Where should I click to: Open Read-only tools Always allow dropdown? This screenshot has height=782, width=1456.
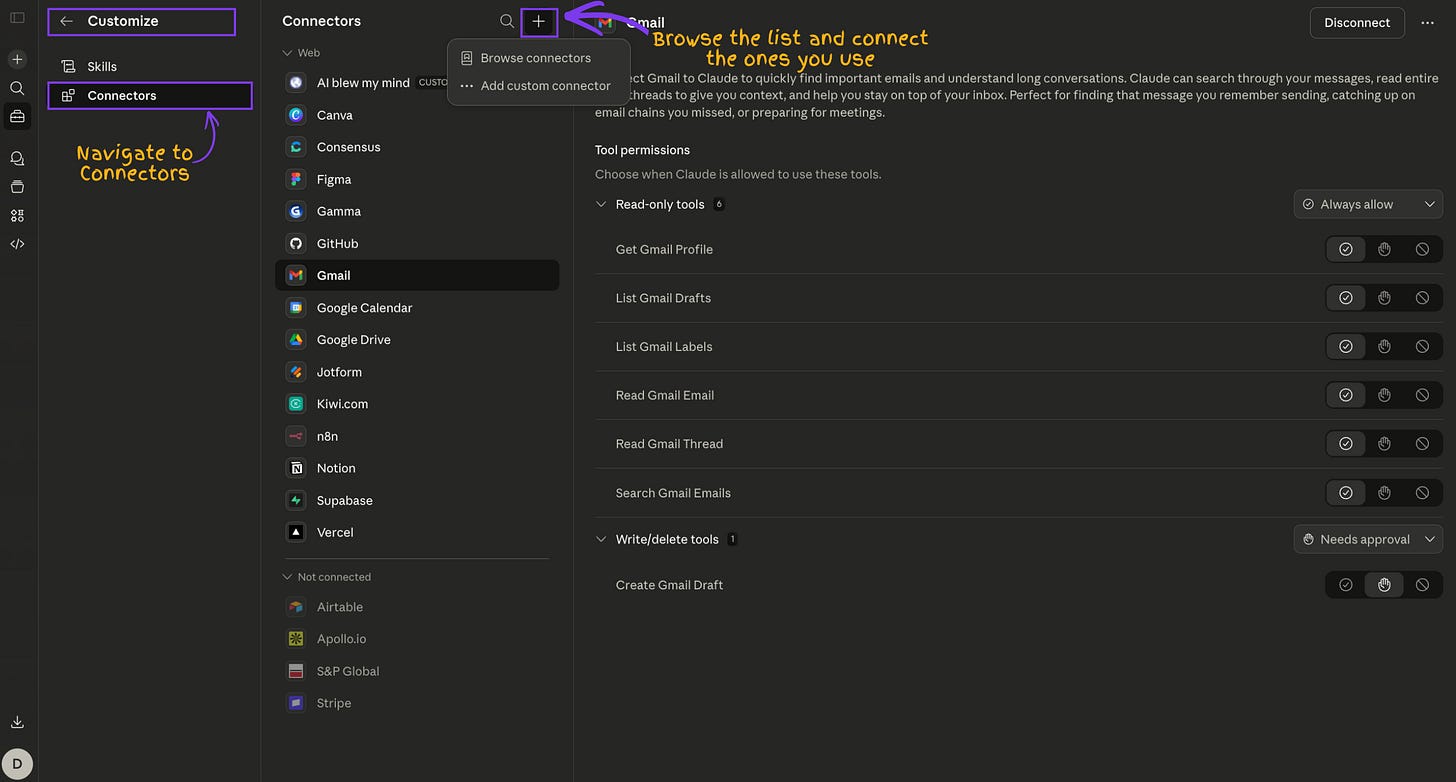(1368, 204)
